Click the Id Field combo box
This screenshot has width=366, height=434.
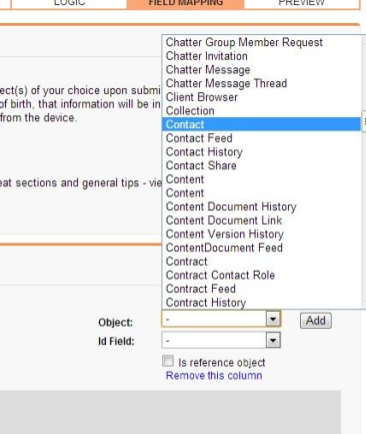point(221,340)
